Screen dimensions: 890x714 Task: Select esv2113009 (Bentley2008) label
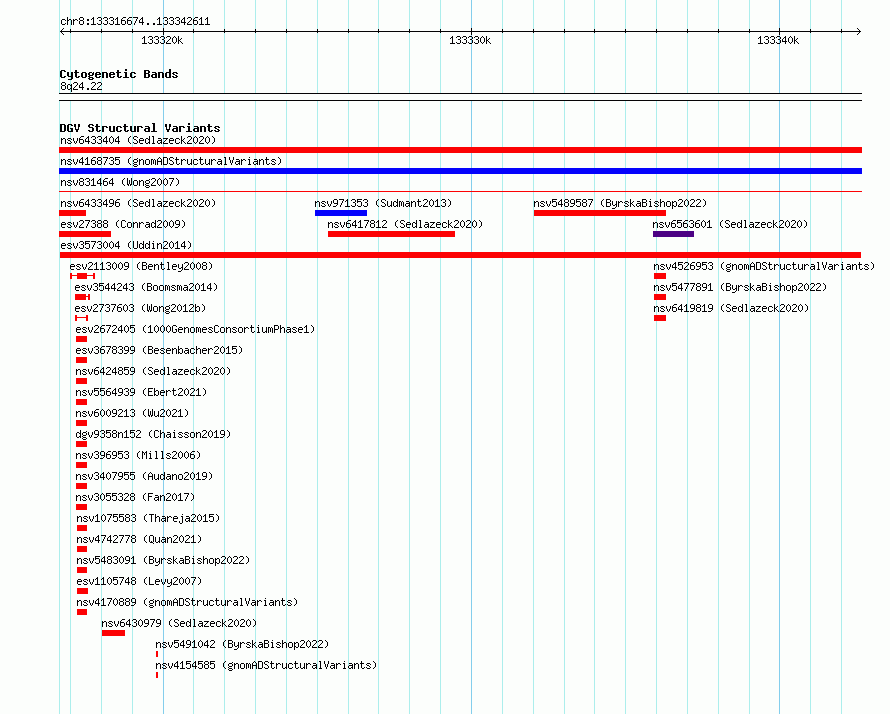141,266
